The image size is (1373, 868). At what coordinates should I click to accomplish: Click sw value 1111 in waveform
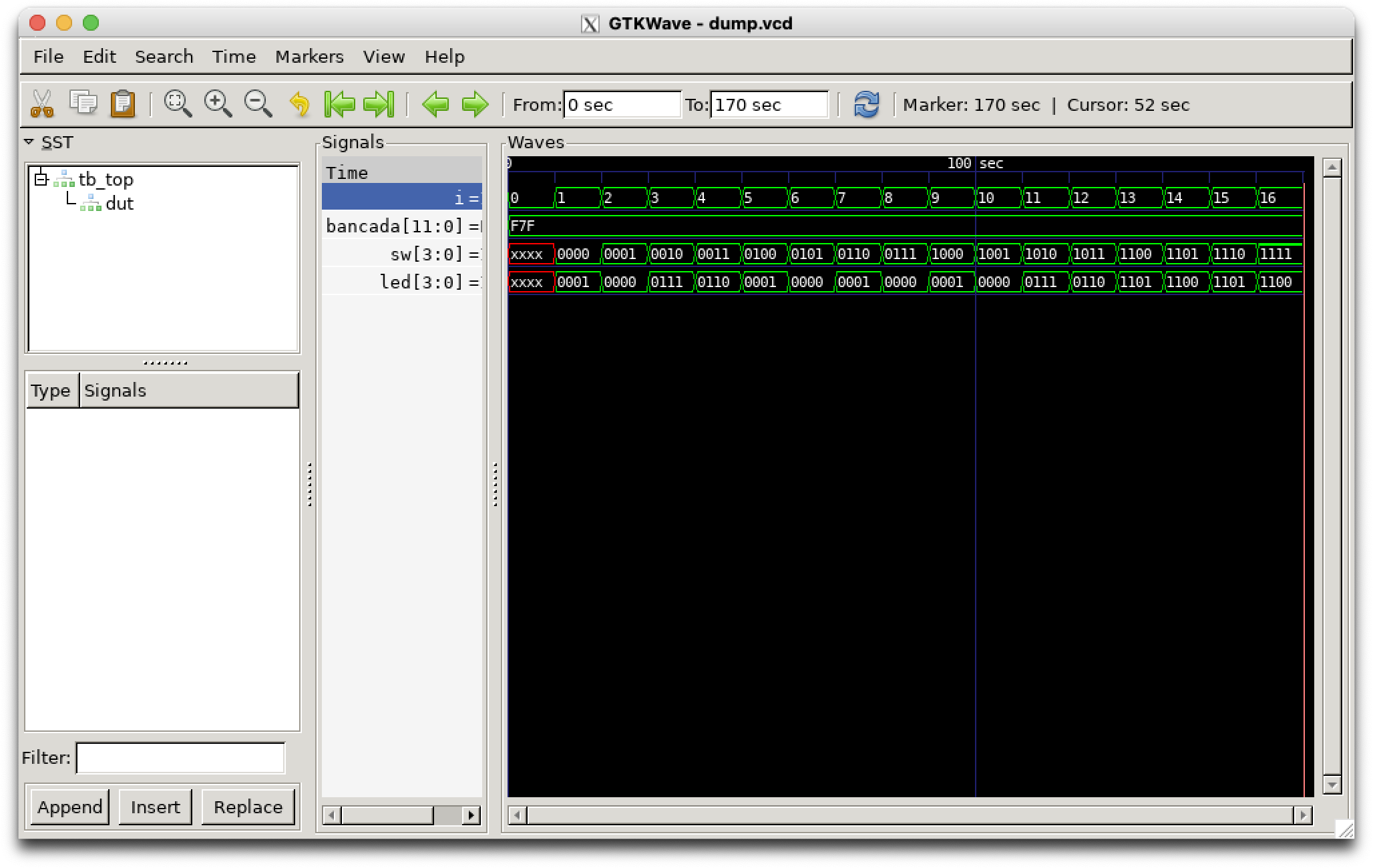pos(1276,254)
